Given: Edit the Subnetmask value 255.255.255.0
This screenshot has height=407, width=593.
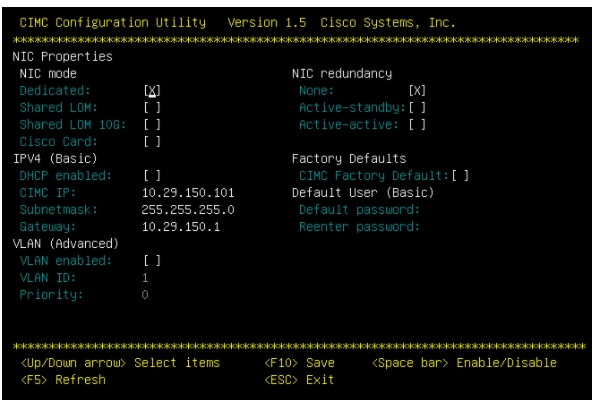Looking at the screenshot, I should pos(188,210).
